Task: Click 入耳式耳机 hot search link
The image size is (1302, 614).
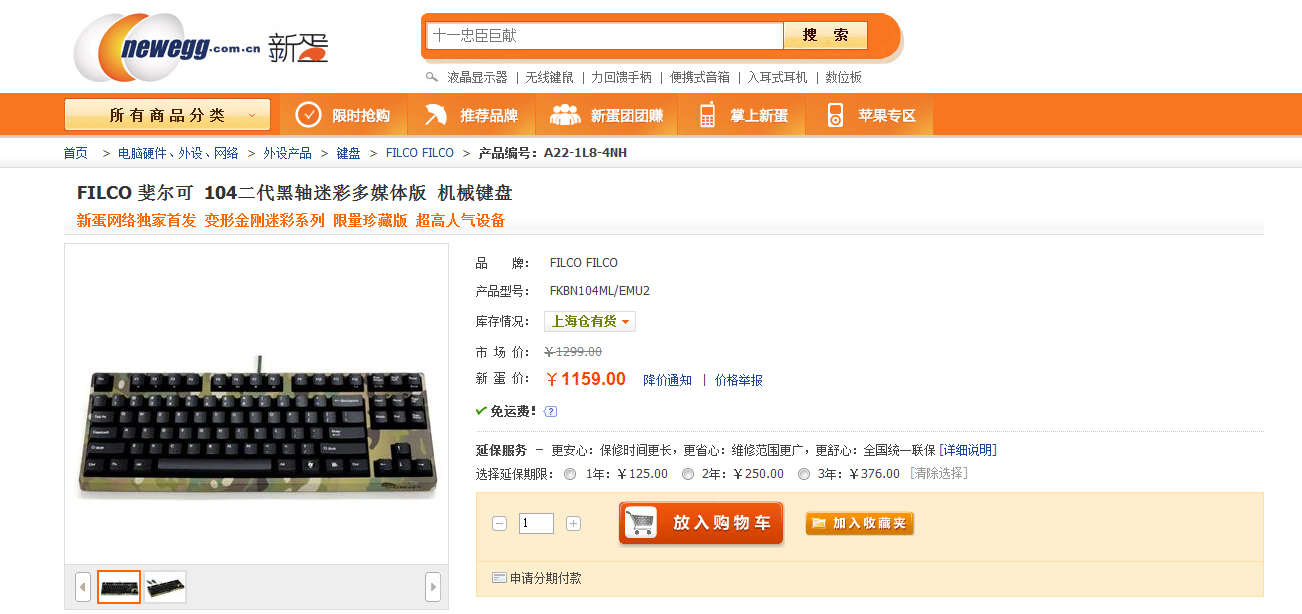Action: point(778,77)
